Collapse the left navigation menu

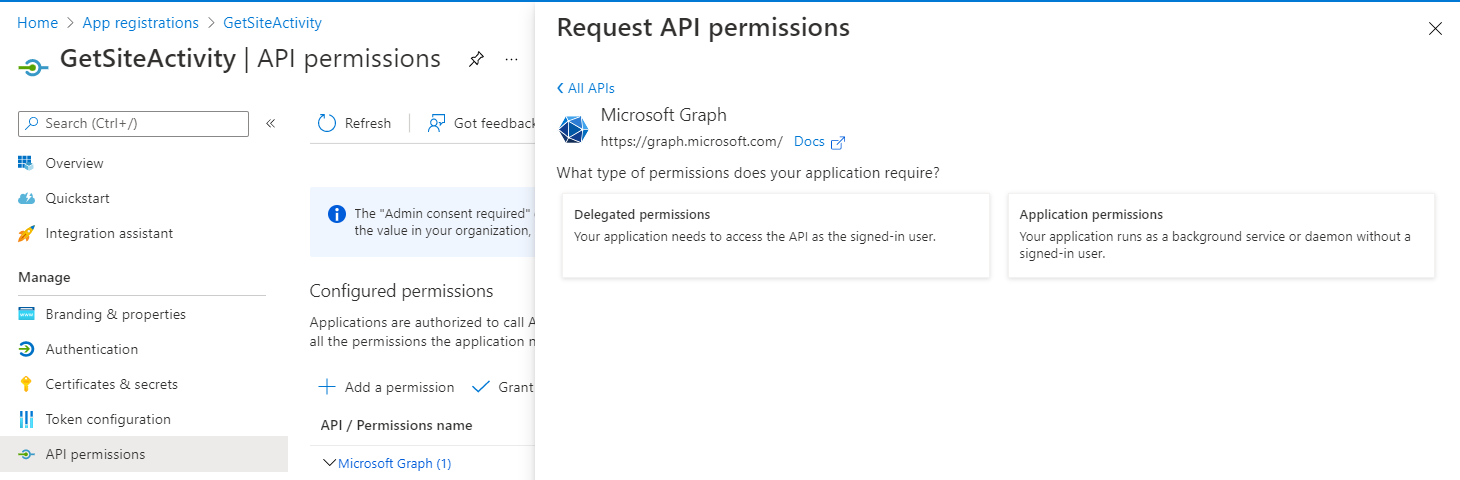270,123
